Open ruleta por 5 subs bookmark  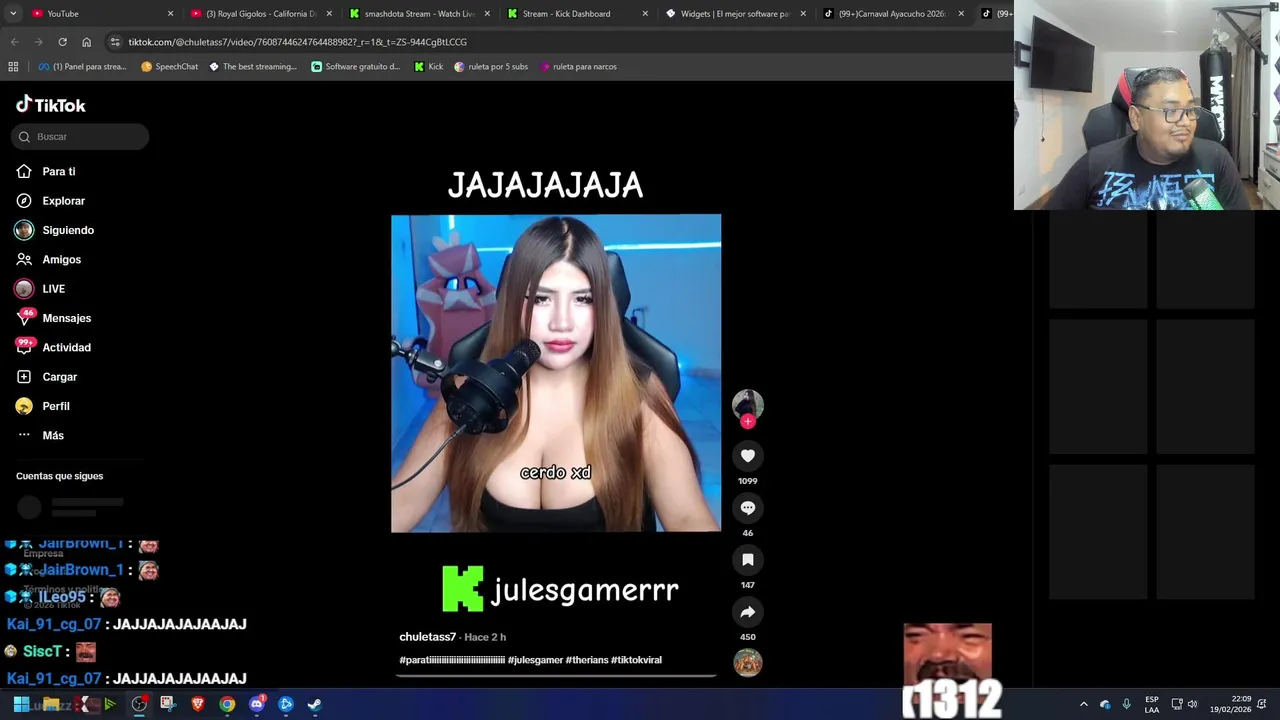click(x=490, y=67)
